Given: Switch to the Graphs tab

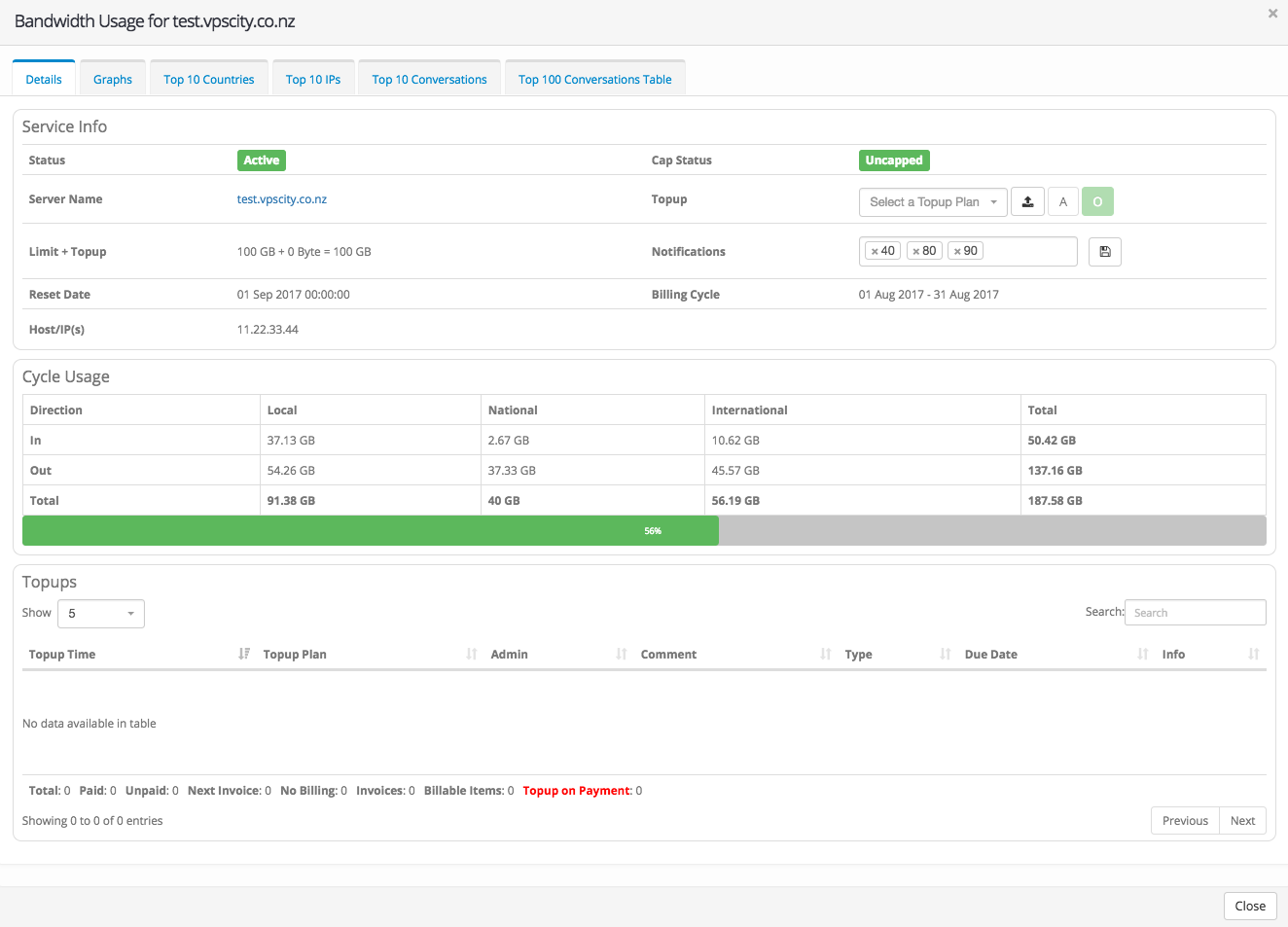Looking at the screenshot, I should (x=113, y=80).
